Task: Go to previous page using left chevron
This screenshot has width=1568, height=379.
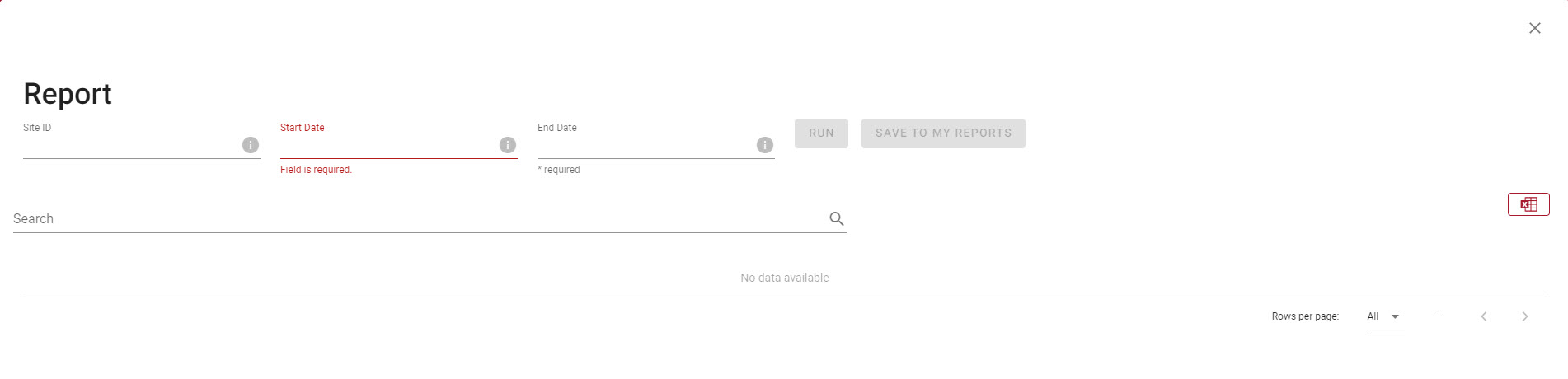Action: click(1484, 316)
